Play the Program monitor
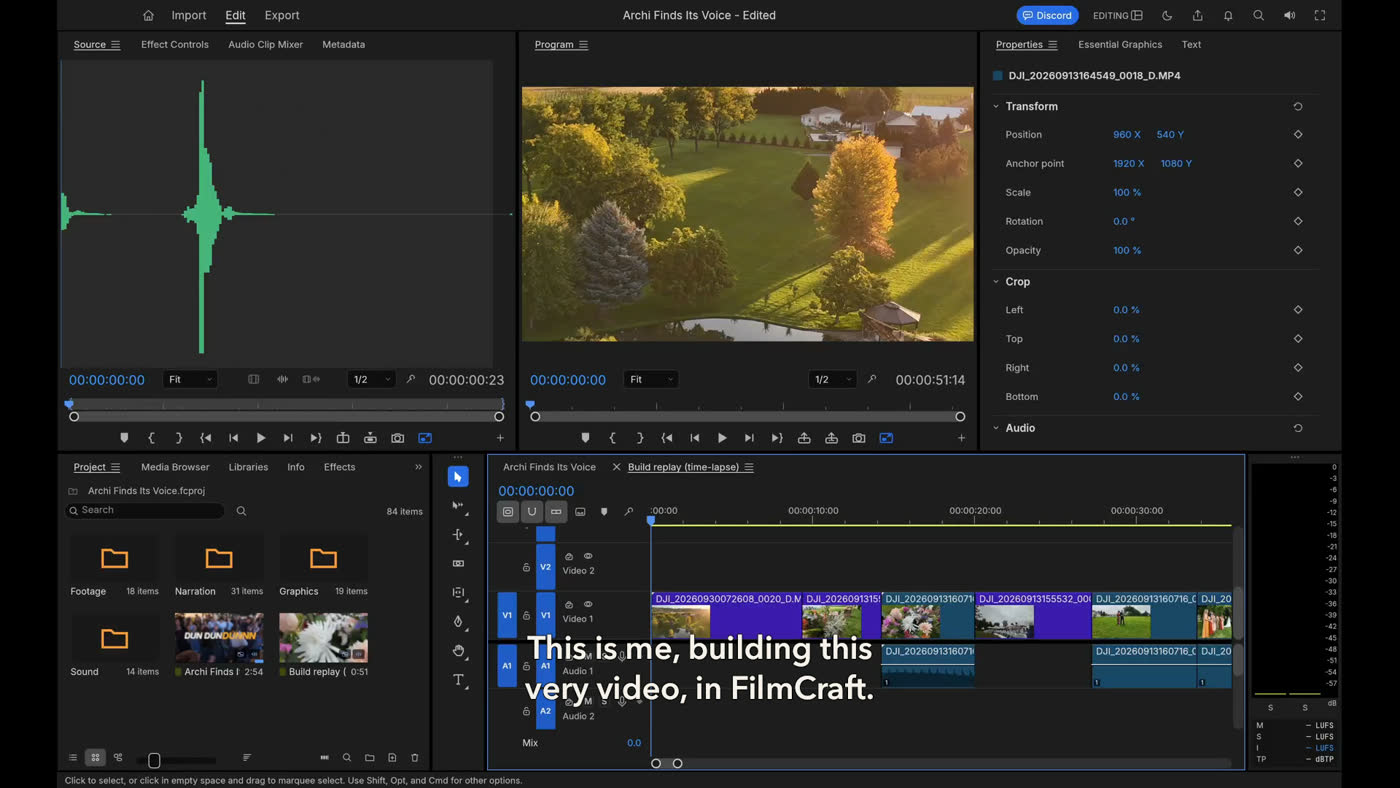1400x788 pixels. (x=722, y=438)
